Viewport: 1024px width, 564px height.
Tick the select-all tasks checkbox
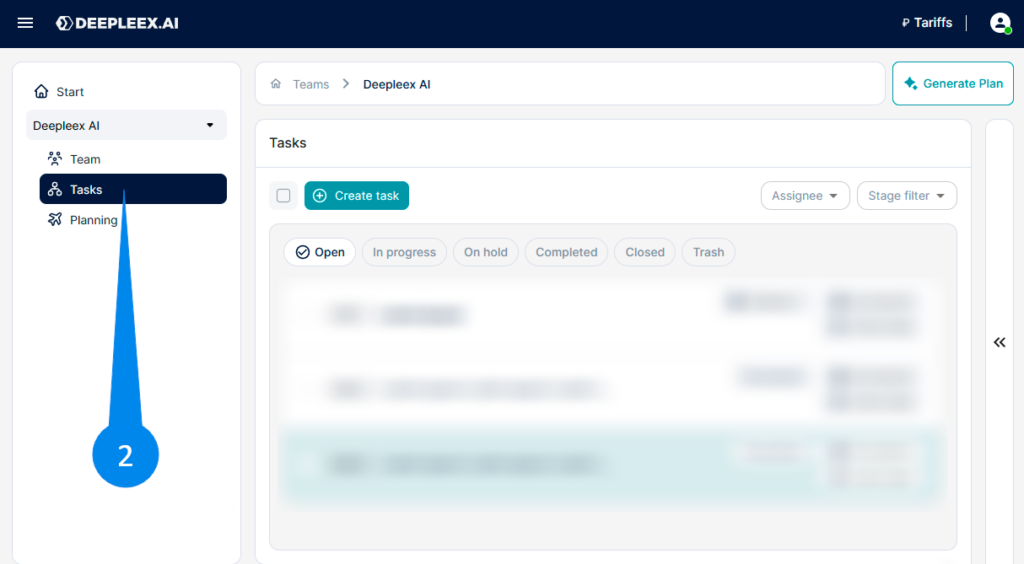(x=283, y=196)
